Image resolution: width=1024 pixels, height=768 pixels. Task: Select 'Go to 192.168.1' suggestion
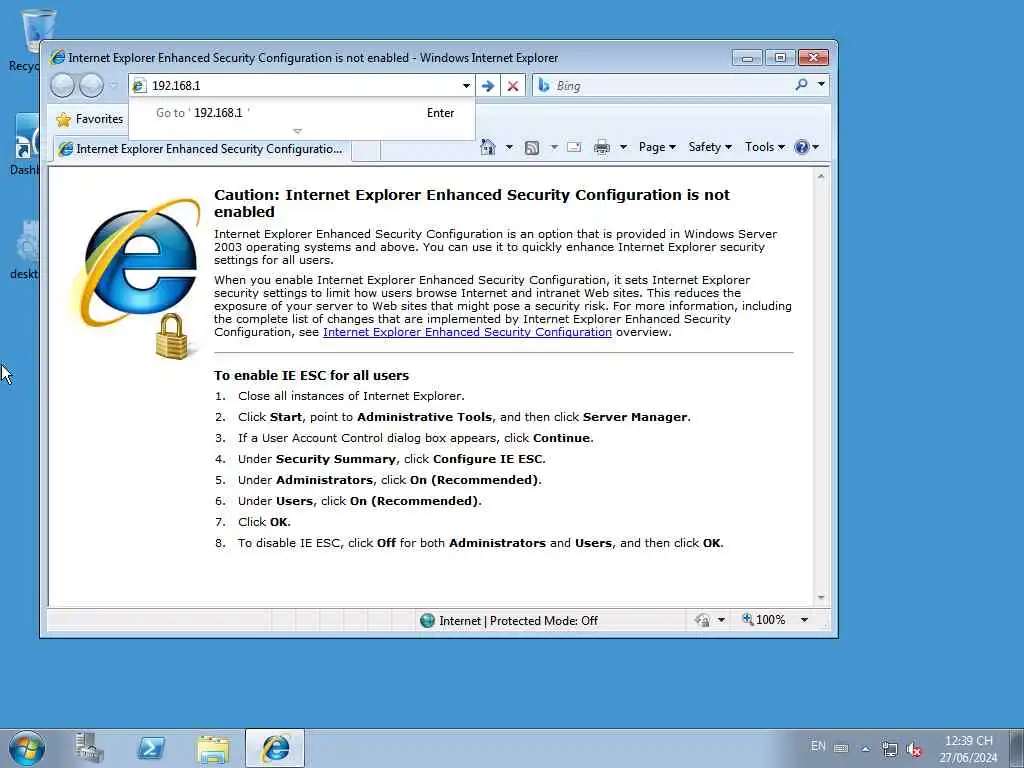tap(302, 113)
